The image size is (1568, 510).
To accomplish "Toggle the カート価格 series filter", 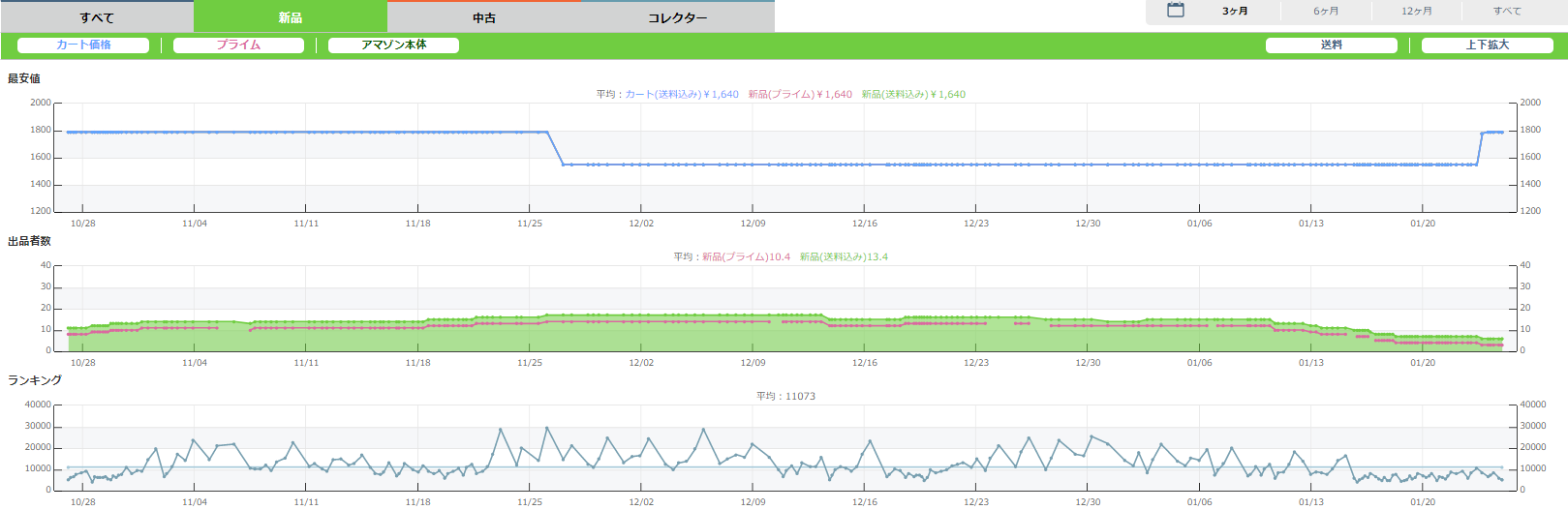I will coord(83,45).
